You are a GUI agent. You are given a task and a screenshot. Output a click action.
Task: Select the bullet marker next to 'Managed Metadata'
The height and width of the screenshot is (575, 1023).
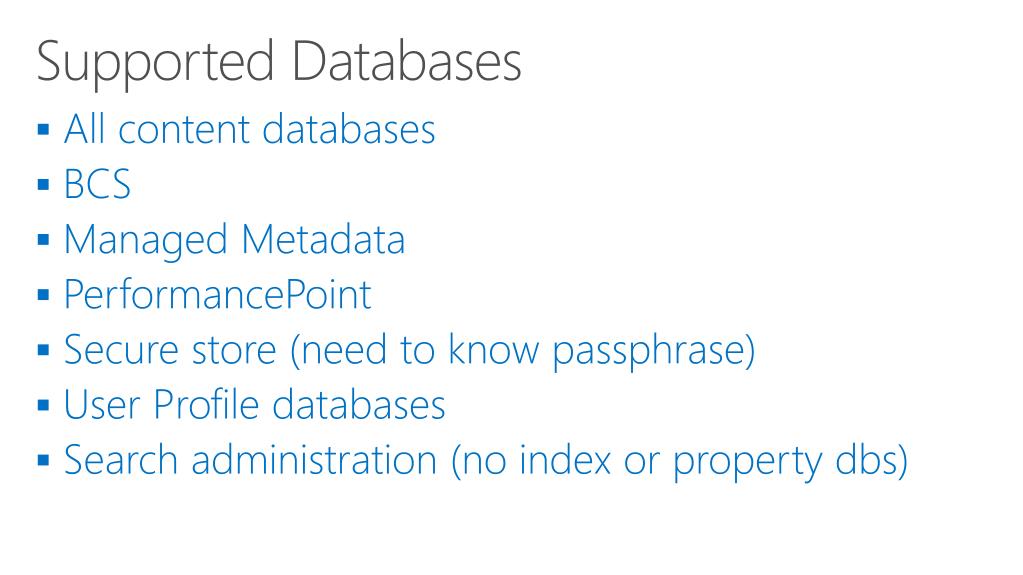[x=44, y=240]
